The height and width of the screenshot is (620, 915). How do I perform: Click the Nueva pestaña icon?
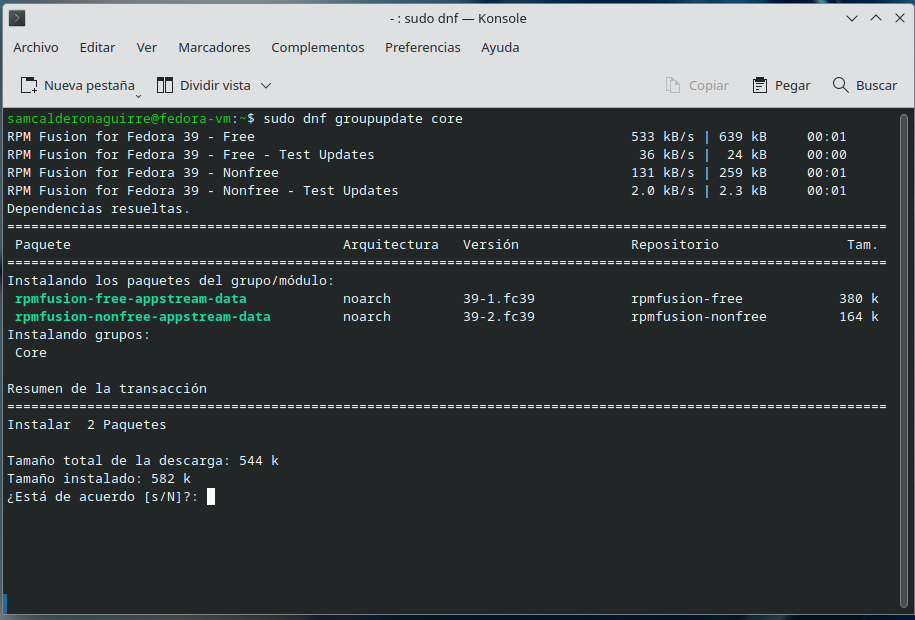point(29,86)
